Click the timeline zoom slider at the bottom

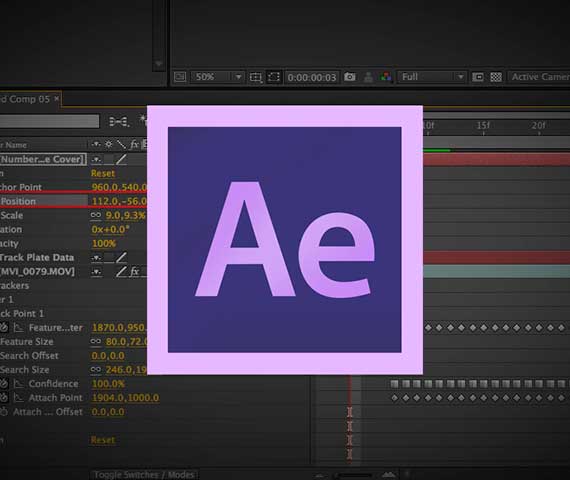(x=354, y=475)
